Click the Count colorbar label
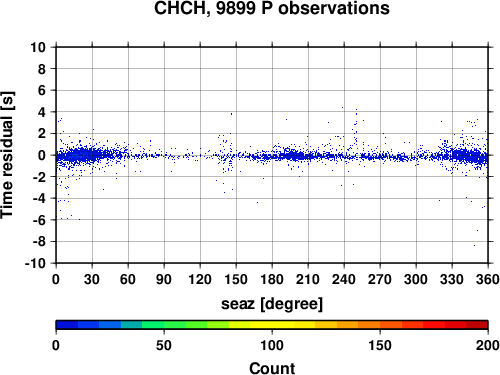500x375 pixels. (272, 368)
